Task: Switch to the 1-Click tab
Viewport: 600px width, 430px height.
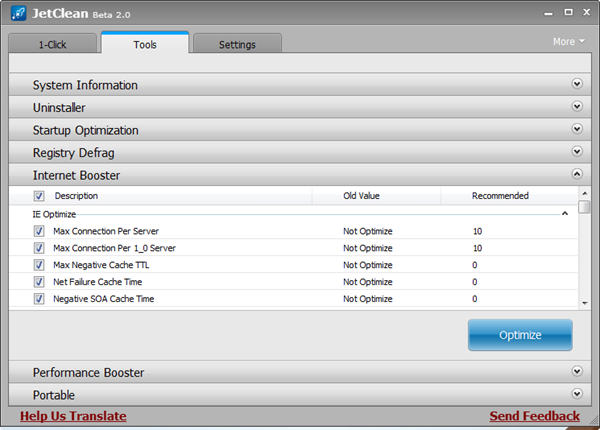Action: 52,44
